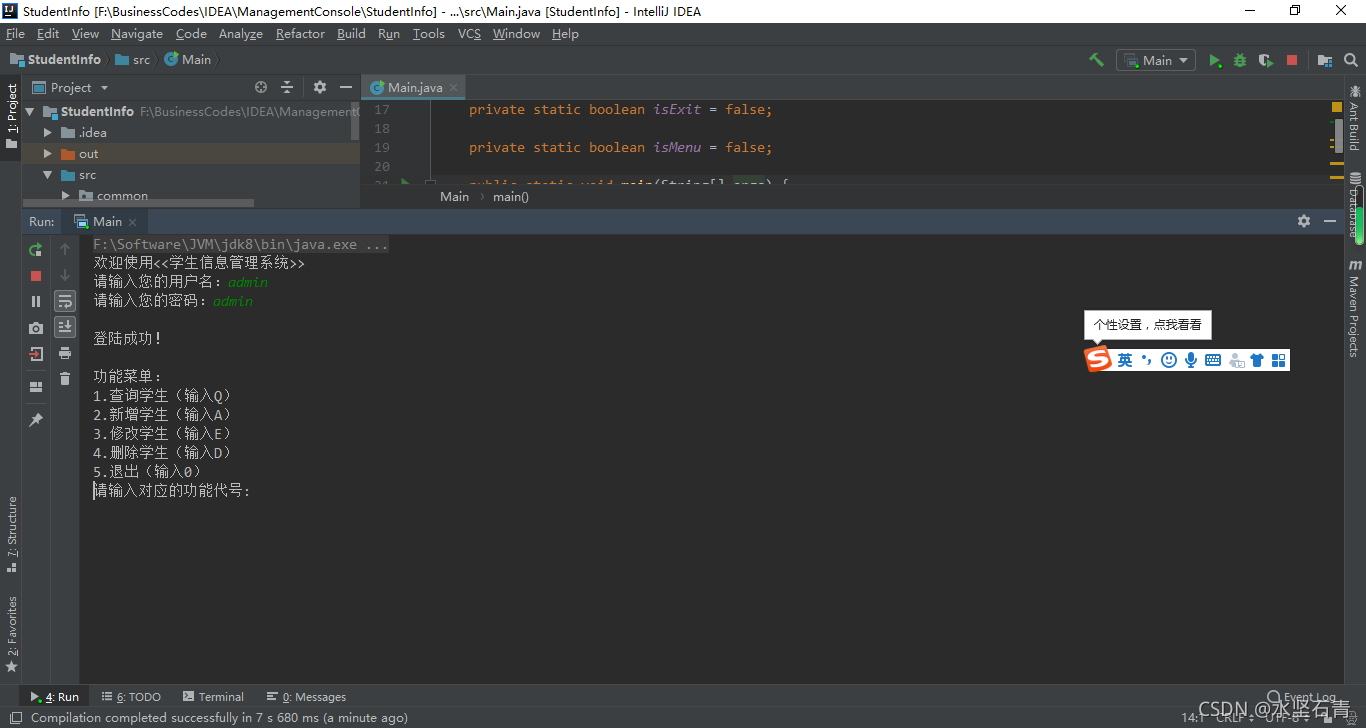Open Sogou emoji panel icon
The width and height of the screenshot is (1366, 728).
point(1169,360)
